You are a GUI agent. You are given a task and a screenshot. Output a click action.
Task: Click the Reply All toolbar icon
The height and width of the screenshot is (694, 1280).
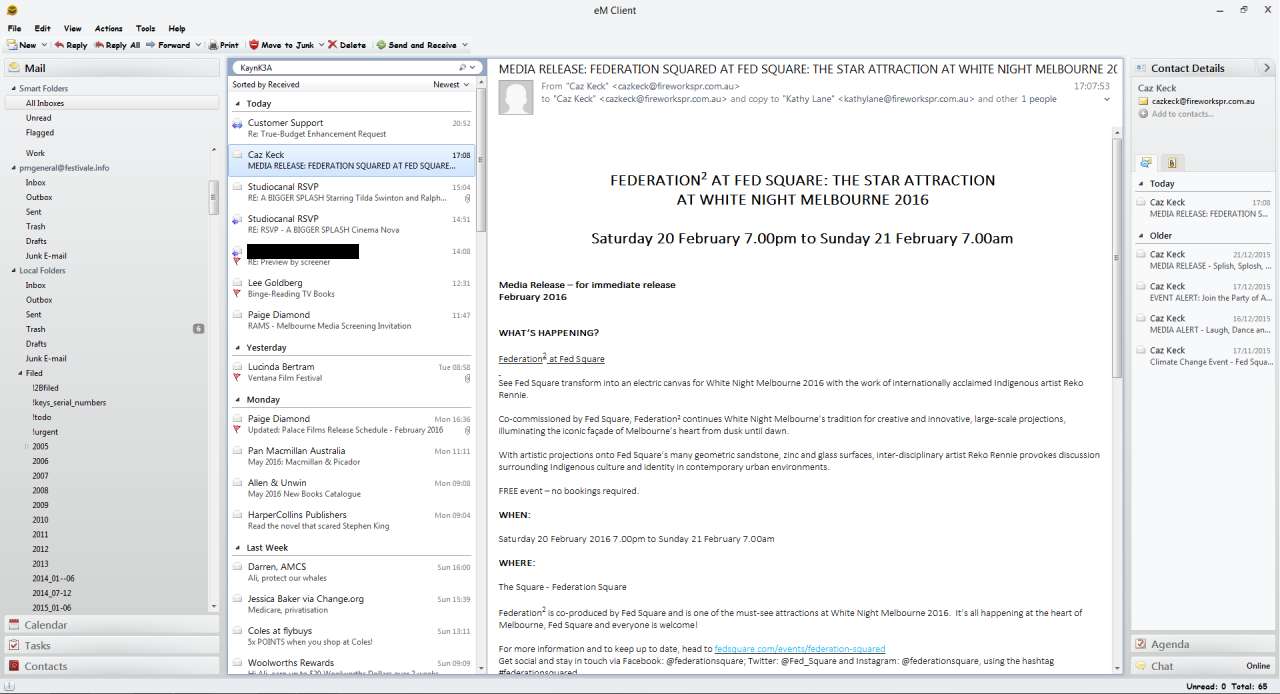tap(99, 45)
